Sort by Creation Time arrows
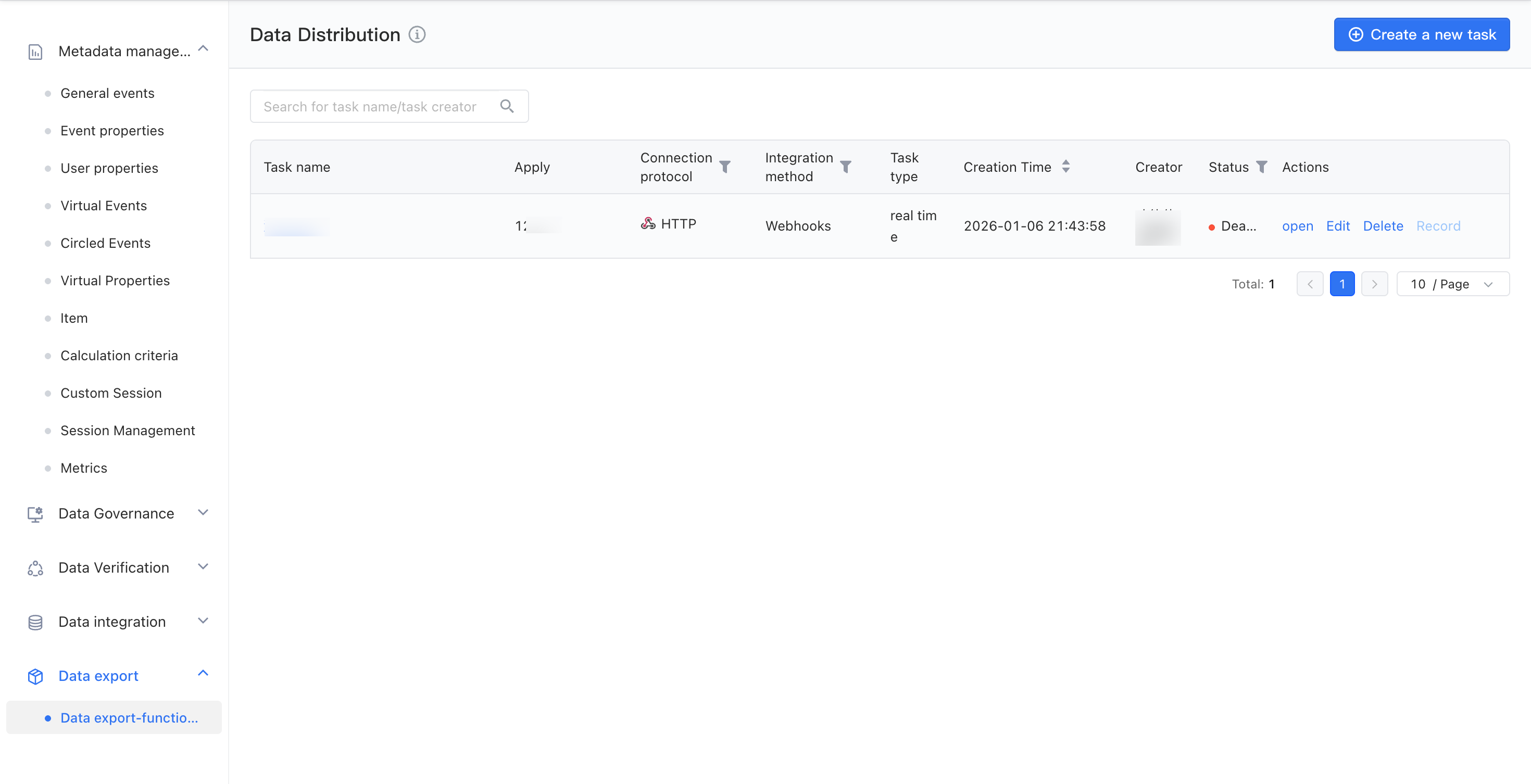 [1065, 167]
